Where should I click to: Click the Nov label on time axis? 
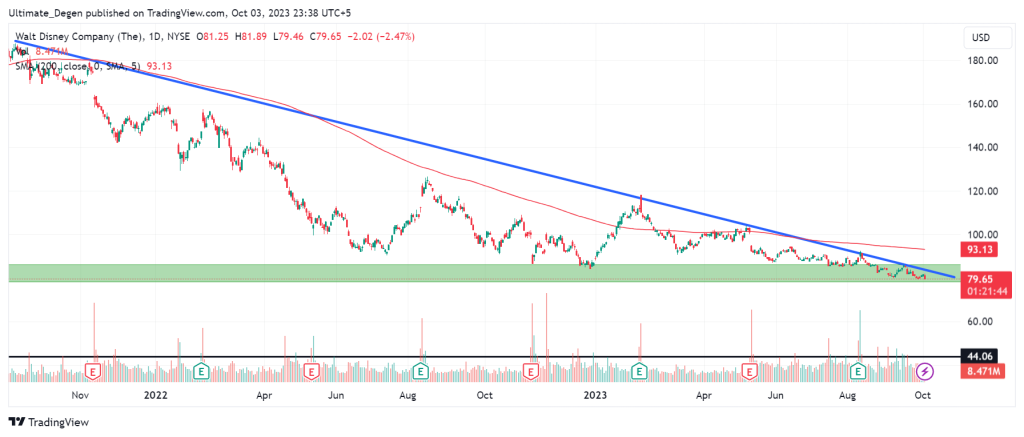point(80,395)
